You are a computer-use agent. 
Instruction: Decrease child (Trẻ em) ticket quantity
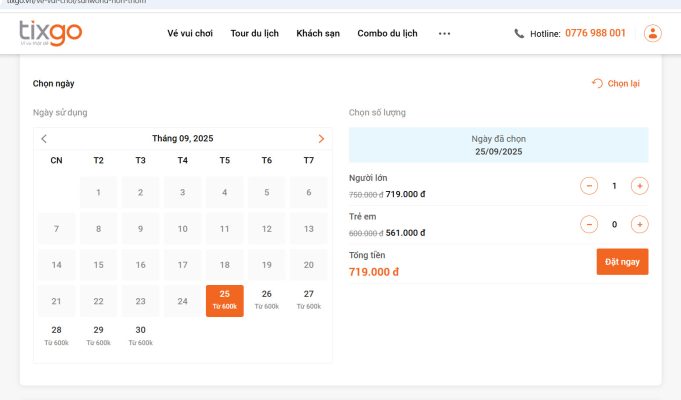[x=589, y=224]
